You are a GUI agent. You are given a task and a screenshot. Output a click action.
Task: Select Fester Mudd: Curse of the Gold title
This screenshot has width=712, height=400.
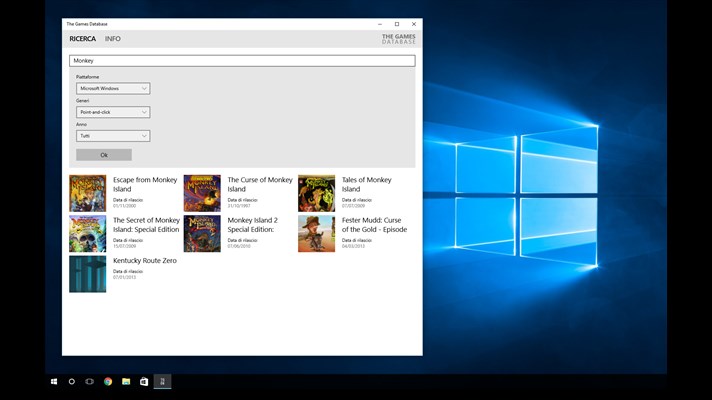point(374,225)
